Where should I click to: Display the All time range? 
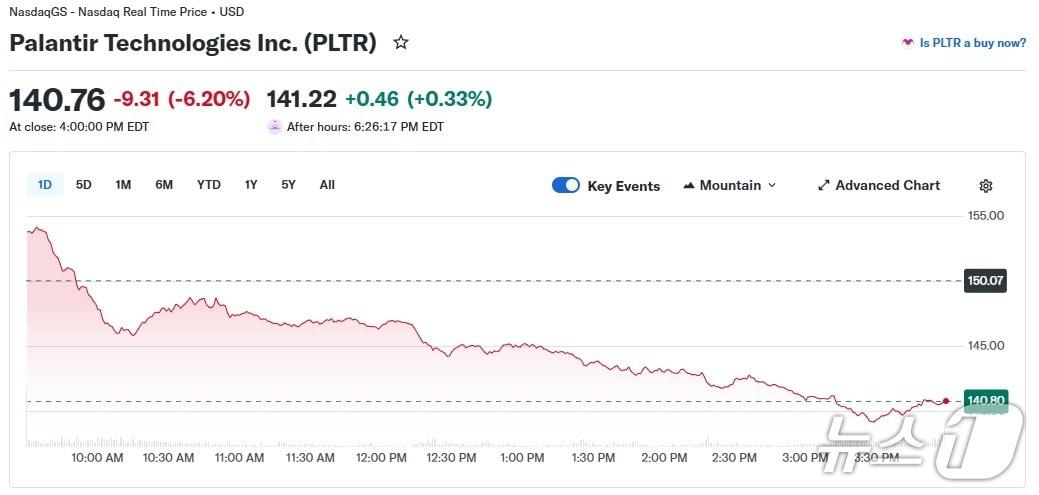coord(327,185)
